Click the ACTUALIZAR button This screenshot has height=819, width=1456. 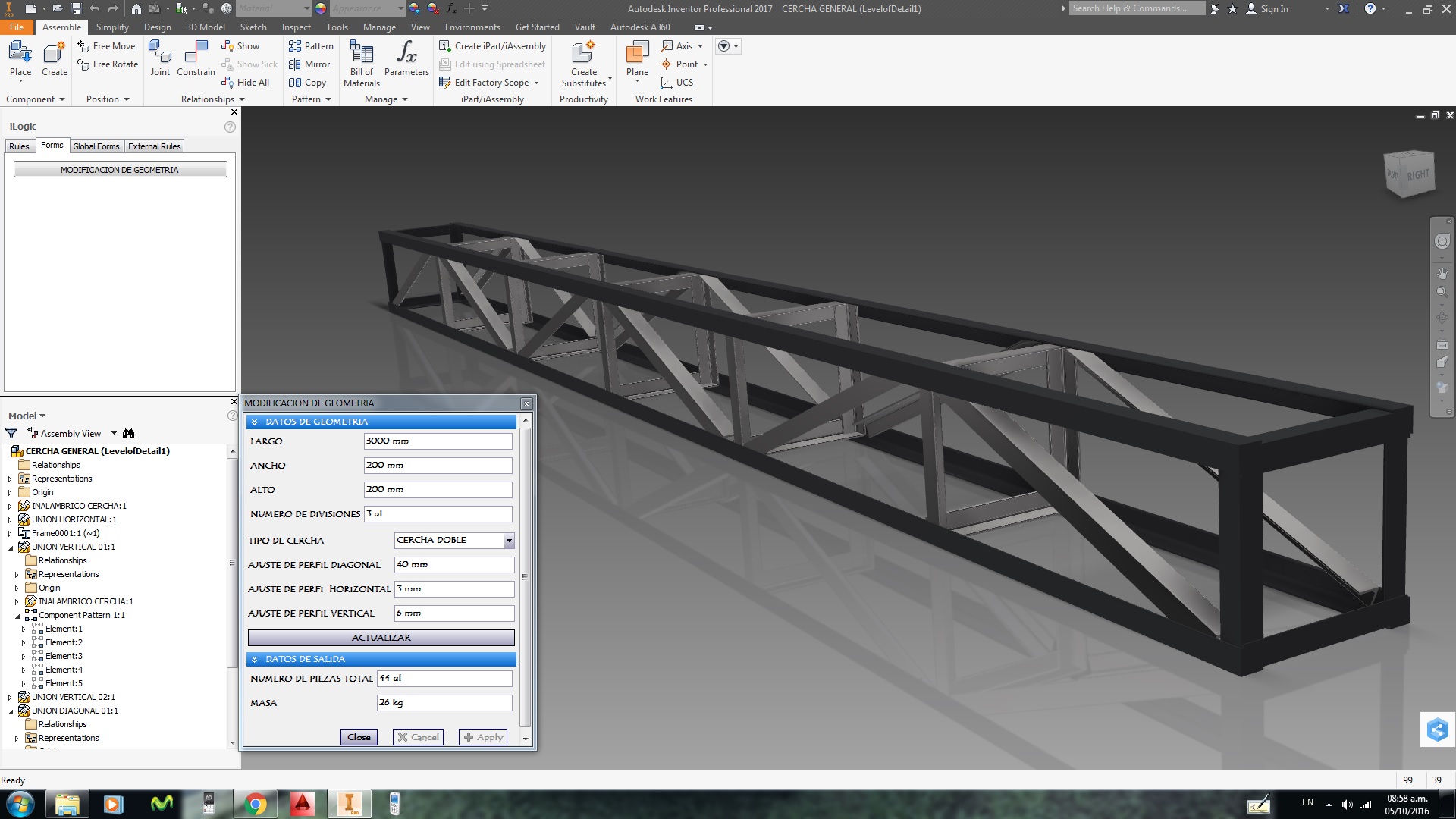380,637
